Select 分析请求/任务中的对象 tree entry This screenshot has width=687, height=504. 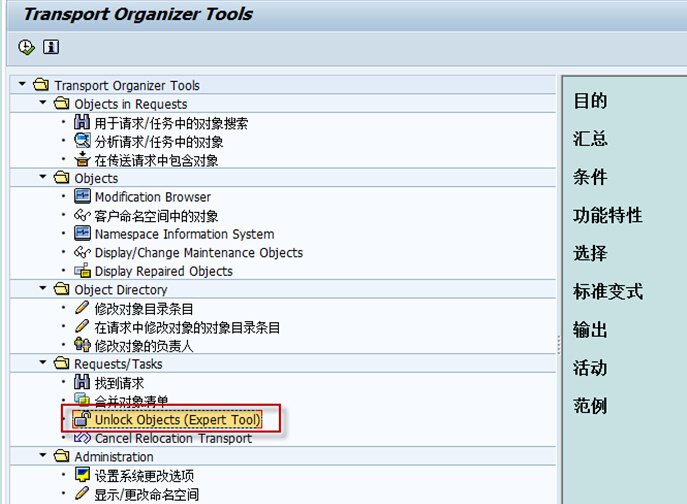coord(159,142)
